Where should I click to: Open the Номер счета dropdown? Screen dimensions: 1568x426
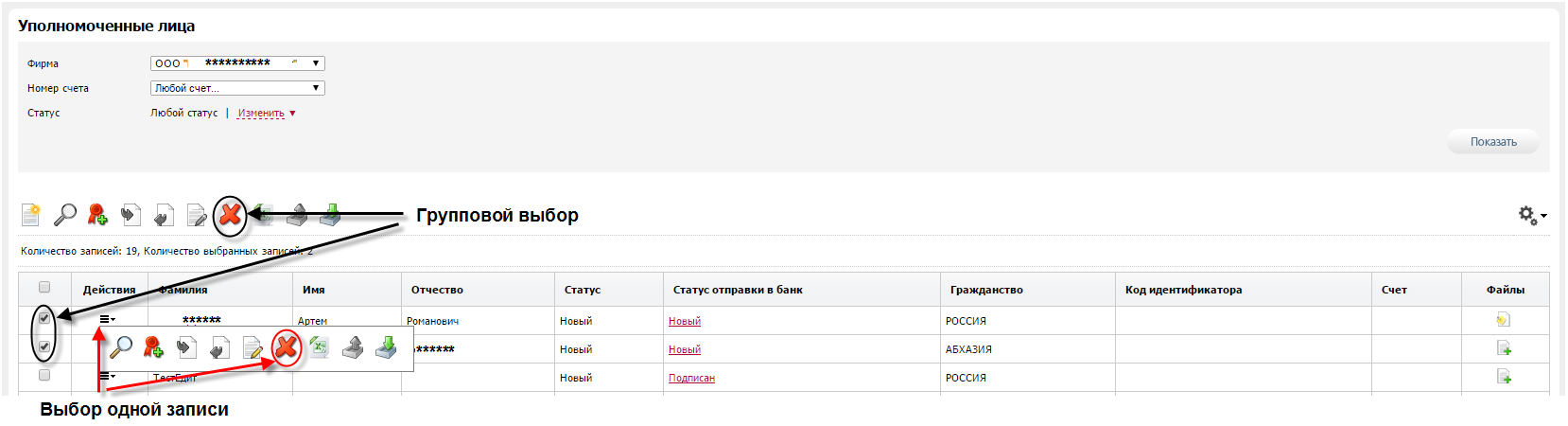237,88
